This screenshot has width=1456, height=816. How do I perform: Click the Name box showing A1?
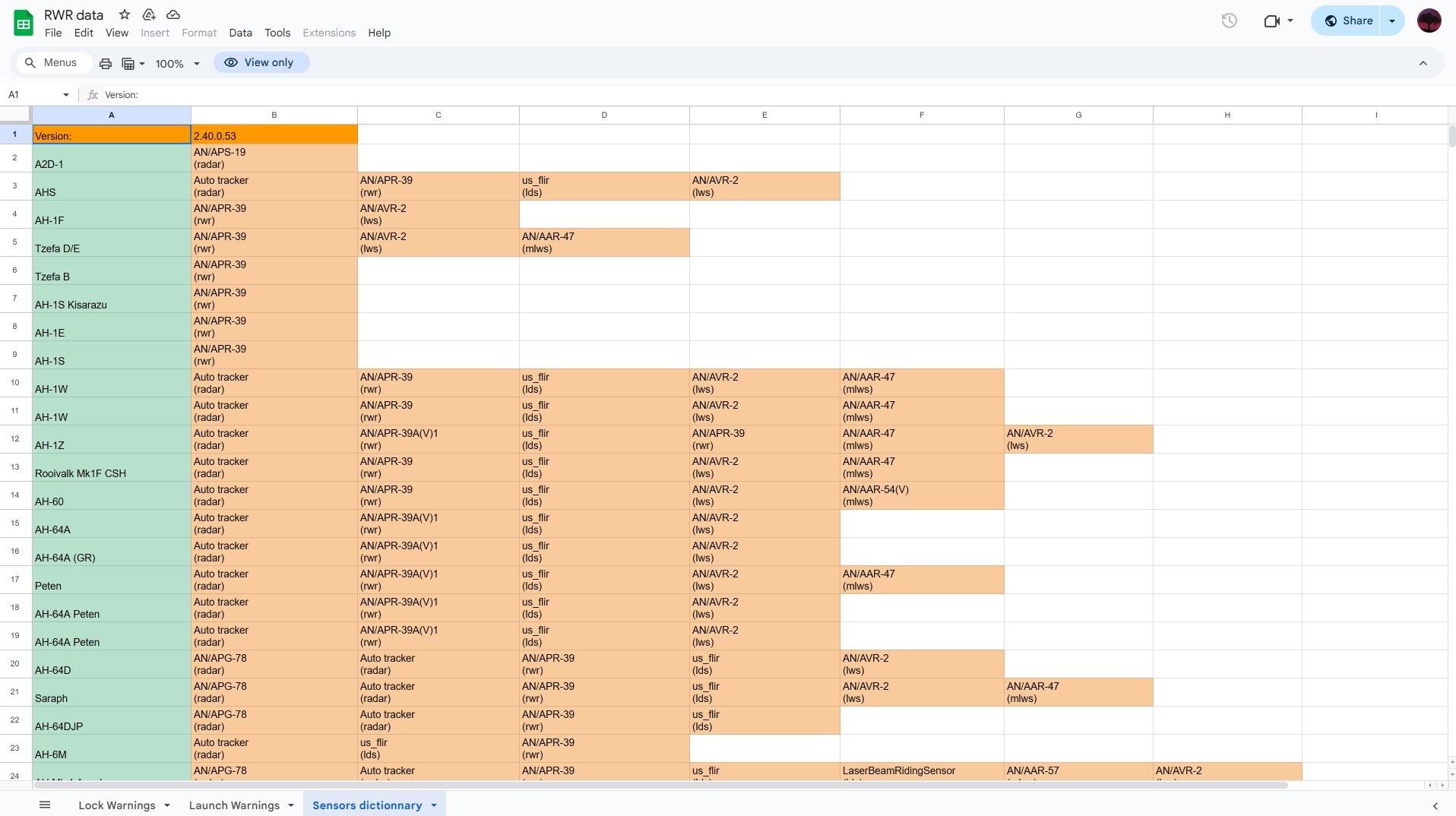pos(34,94)
